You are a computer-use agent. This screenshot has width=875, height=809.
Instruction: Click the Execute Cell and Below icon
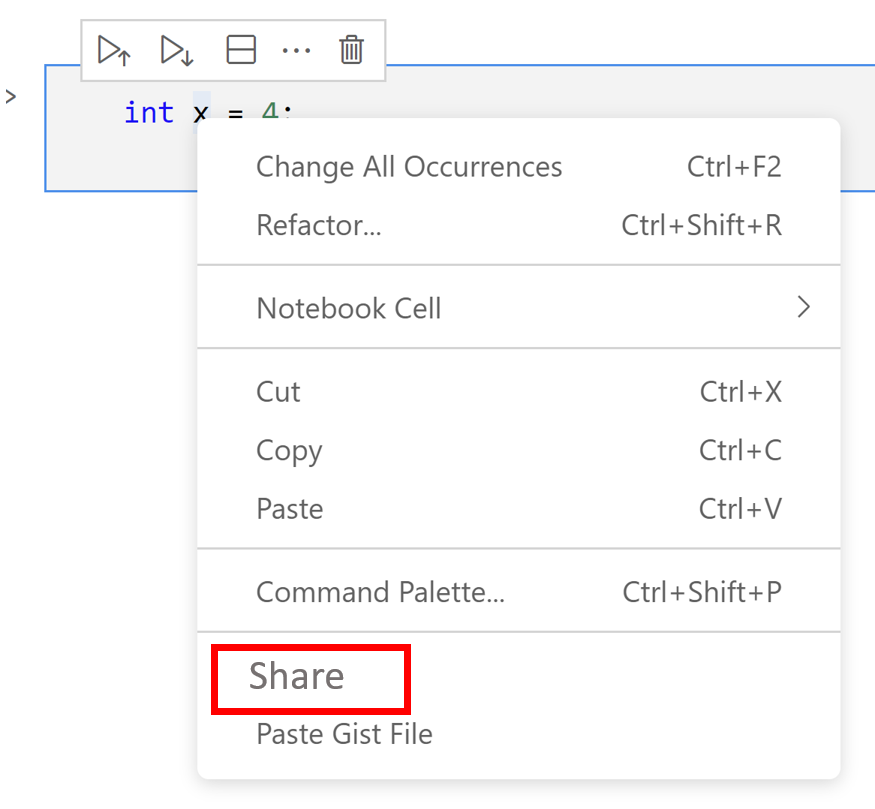(x=177, y=50)
